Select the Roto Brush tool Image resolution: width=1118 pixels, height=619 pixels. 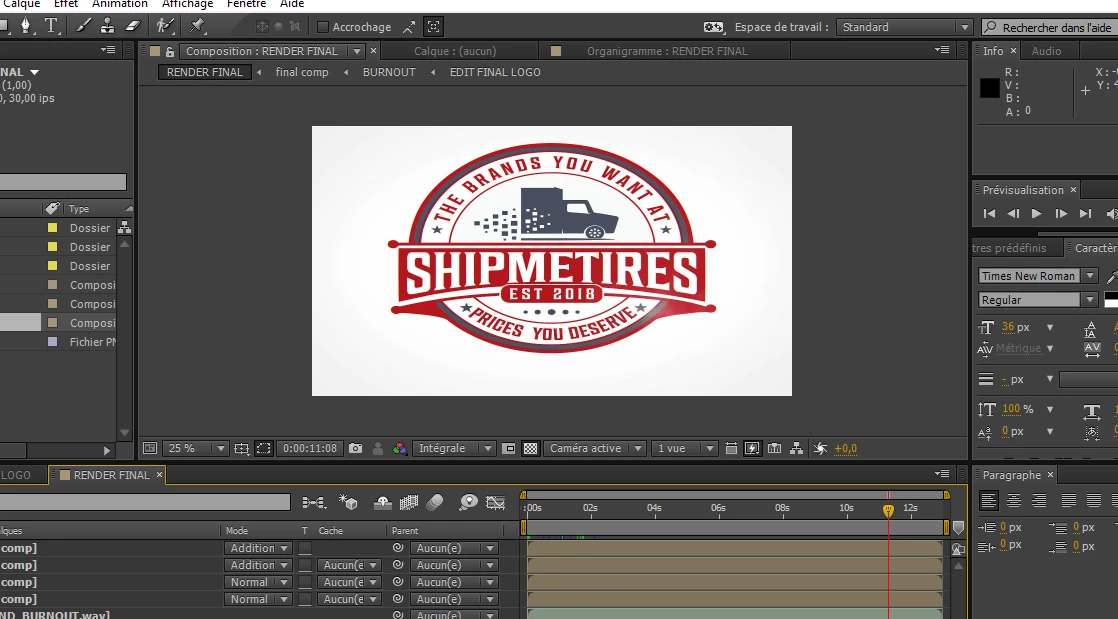point(165,26)
